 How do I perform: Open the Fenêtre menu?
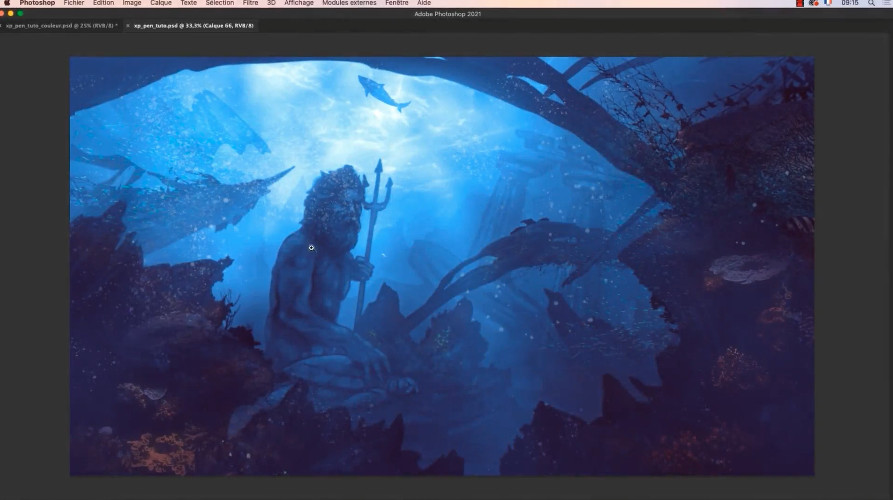(397, 3)
